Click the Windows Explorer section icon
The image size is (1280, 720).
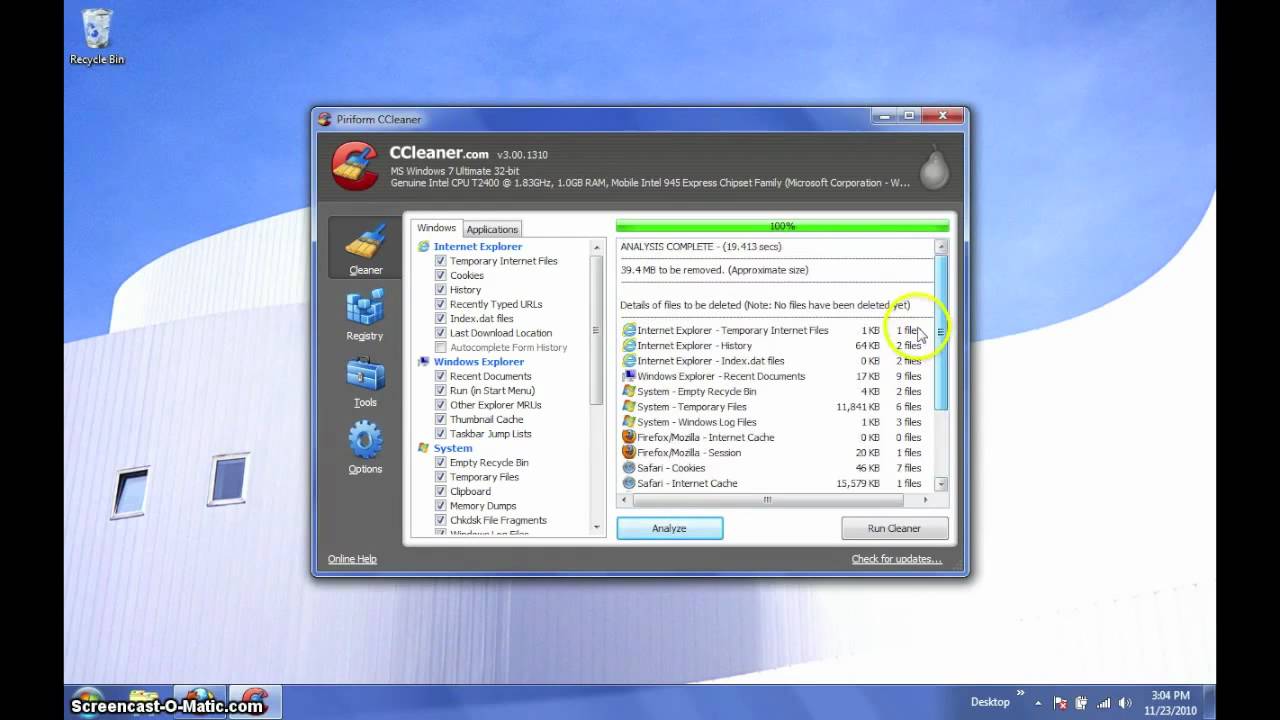[x=424, y=361]
